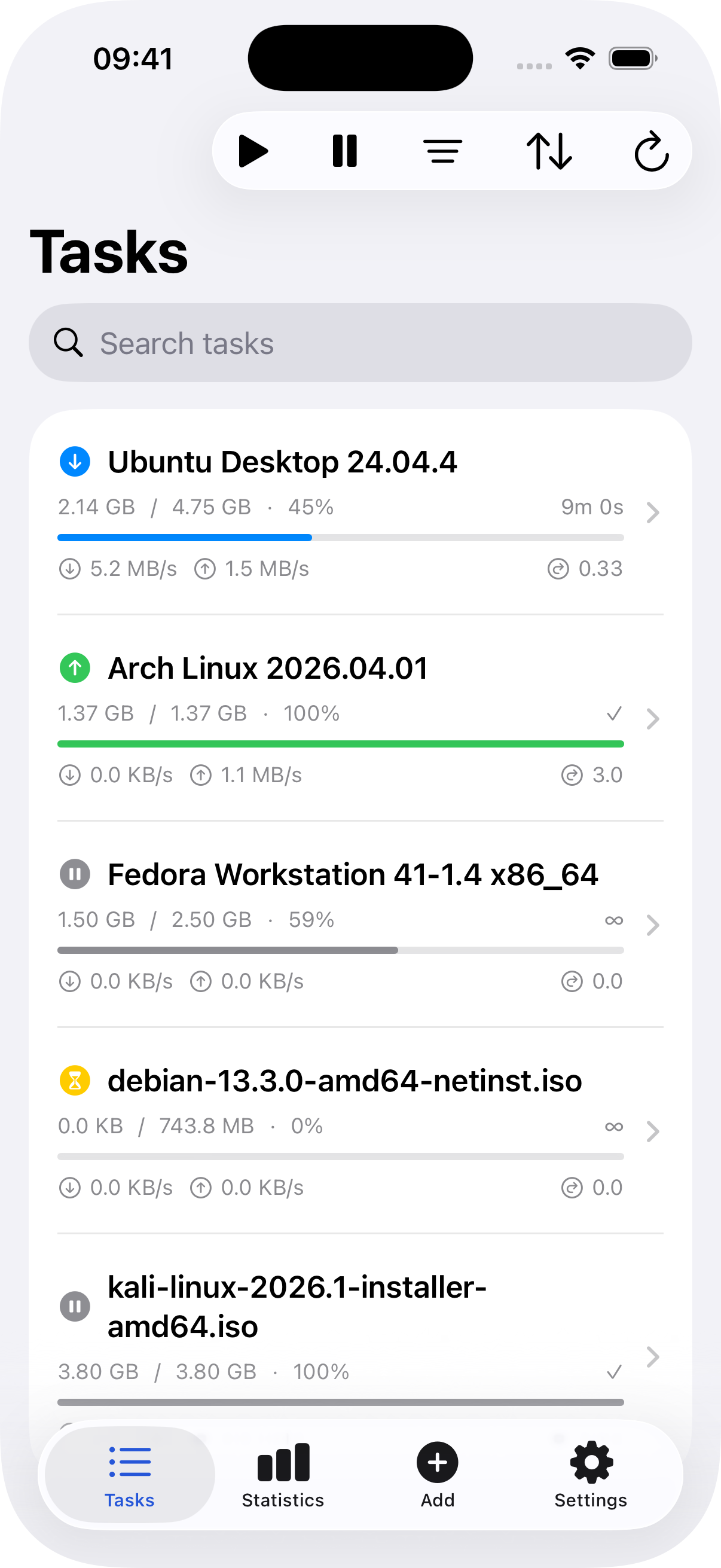Image resolution: width=721 pixels, height=1568 pixels.
Task: Tap the blue downloading status icon for Ubuntu
Action: (75, 462)
